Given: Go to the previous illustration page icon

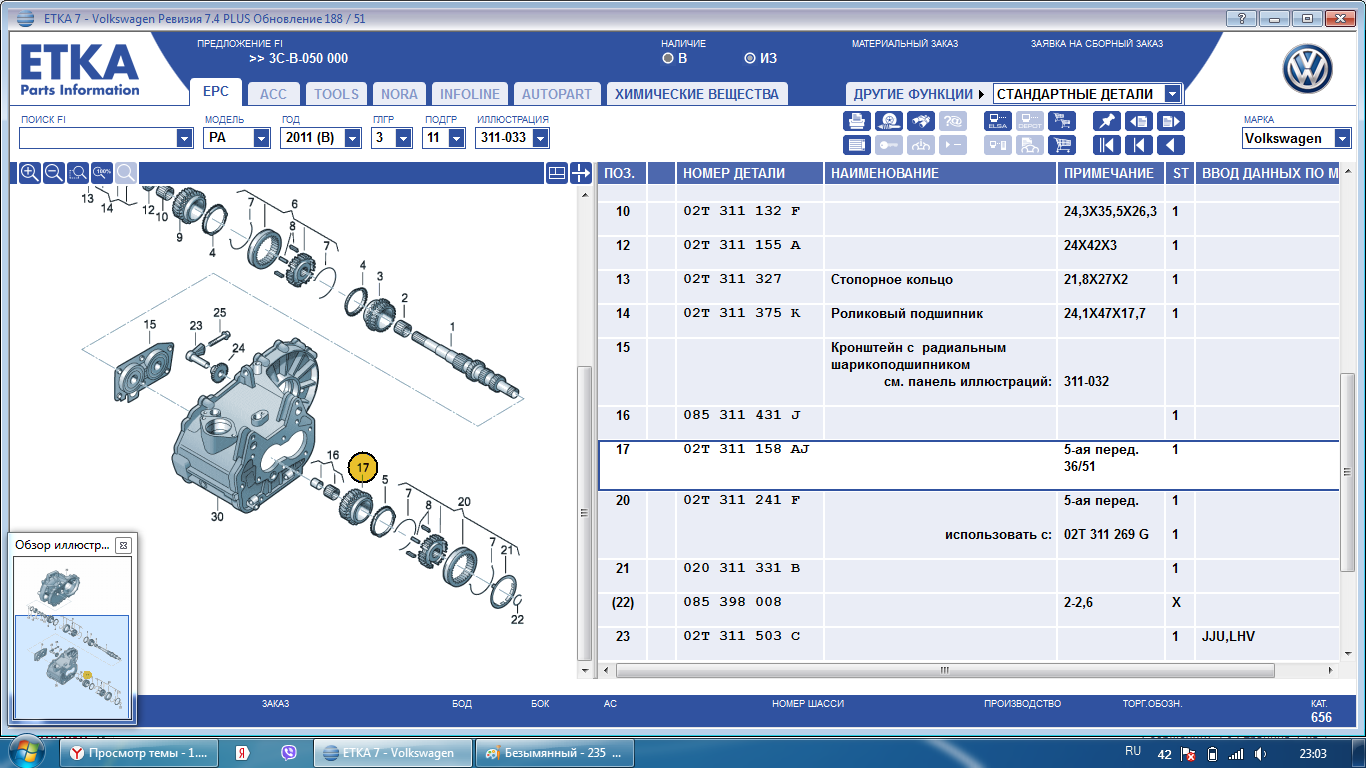Looking at the screenshot, I should pyautogui.click(x=1139, y=121).
